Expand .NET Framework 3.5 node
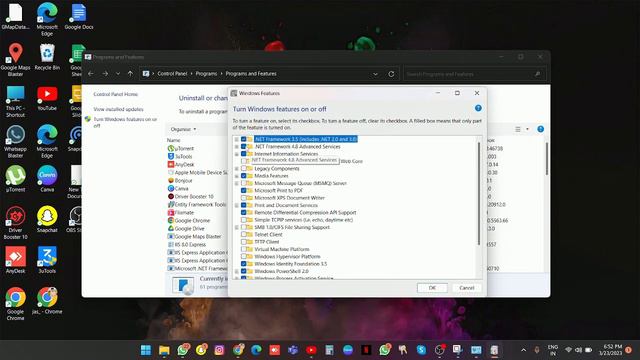The height and width of the screenshot is (360, 640). click(x=236, y=140)
